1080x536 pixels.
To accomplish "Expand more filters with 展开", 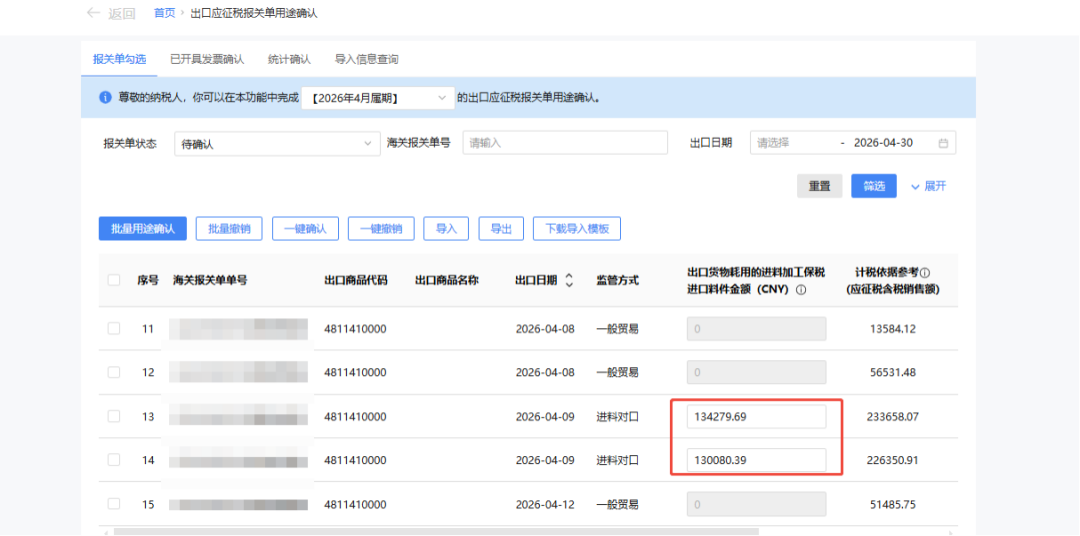I will [928, 186].
